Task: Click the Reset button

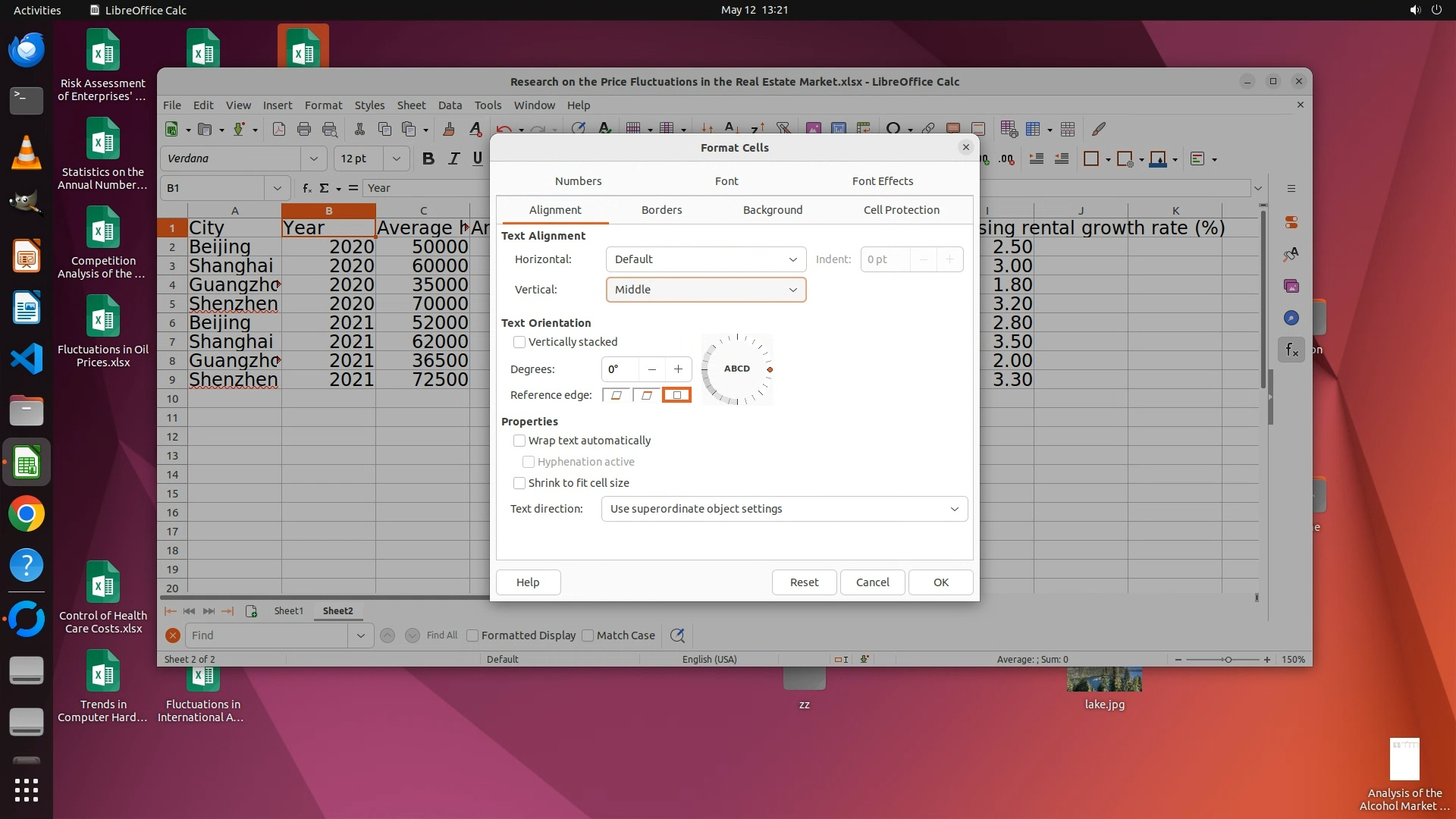Action: click(804, 582)
